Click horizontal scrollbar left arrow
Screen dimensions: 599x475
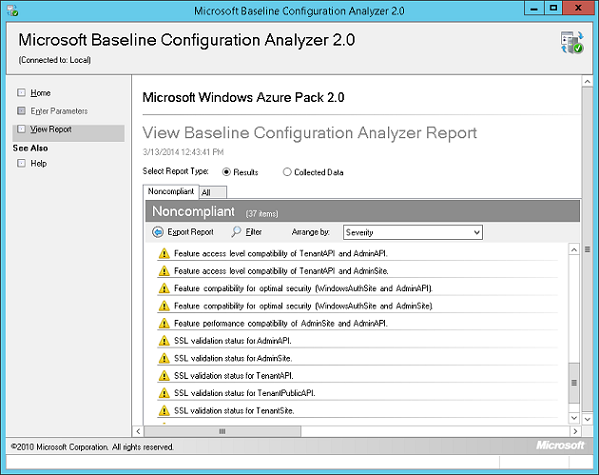138,431
